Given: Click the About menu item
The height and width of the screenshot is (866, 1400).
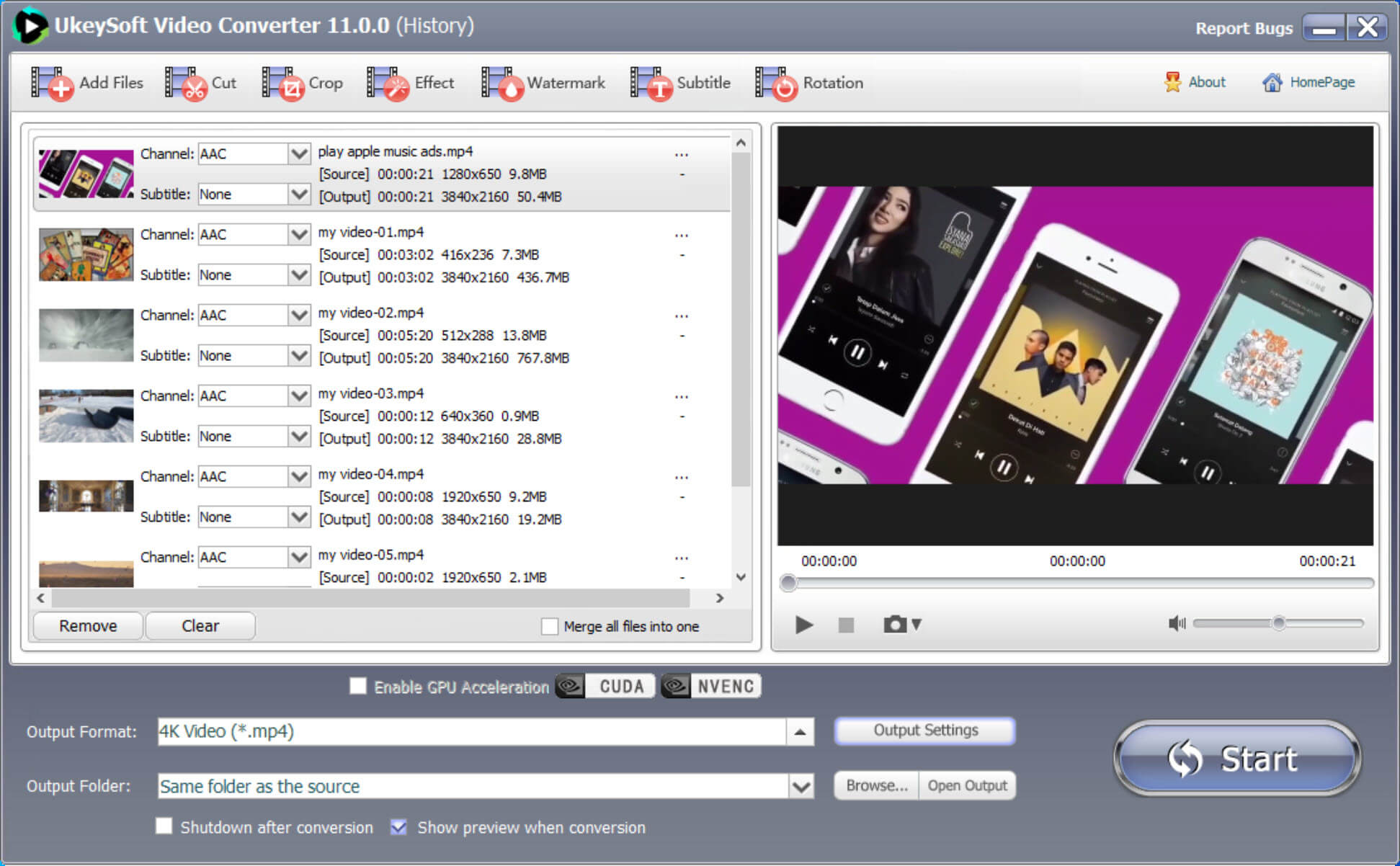Looking at the screenshot, I should tap(1203, 82).
